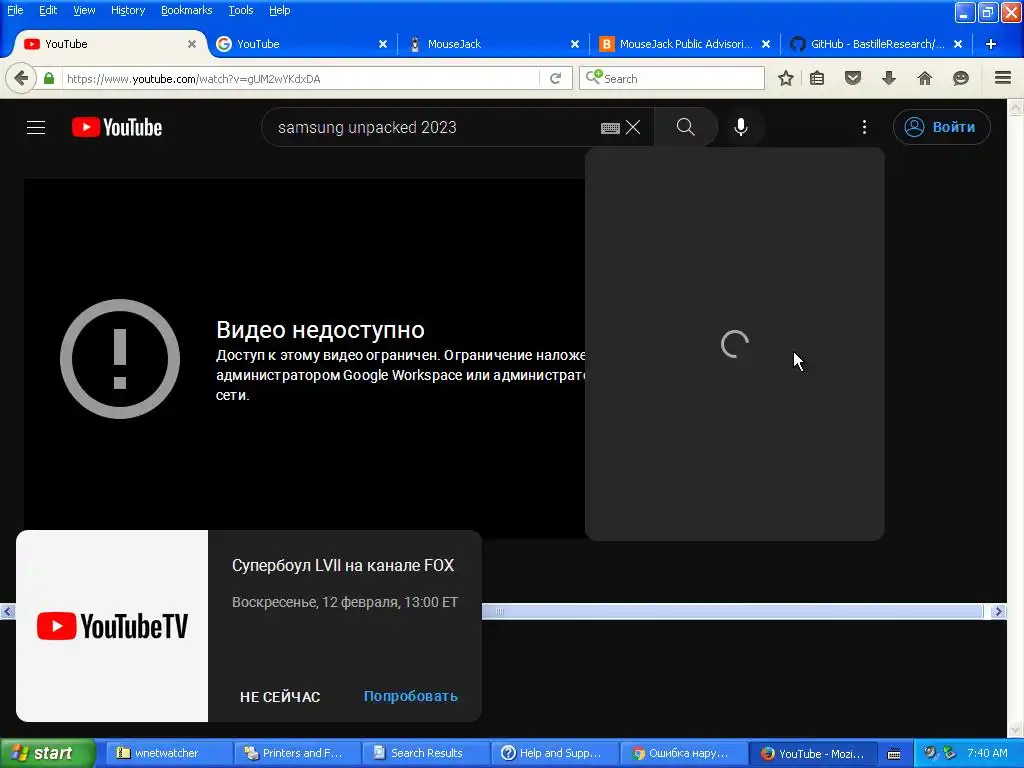Open the Printers and Faxes taskbar item
Image resolution: width=1024 pixels, height=768 pixels.
[x=296, y=753]
